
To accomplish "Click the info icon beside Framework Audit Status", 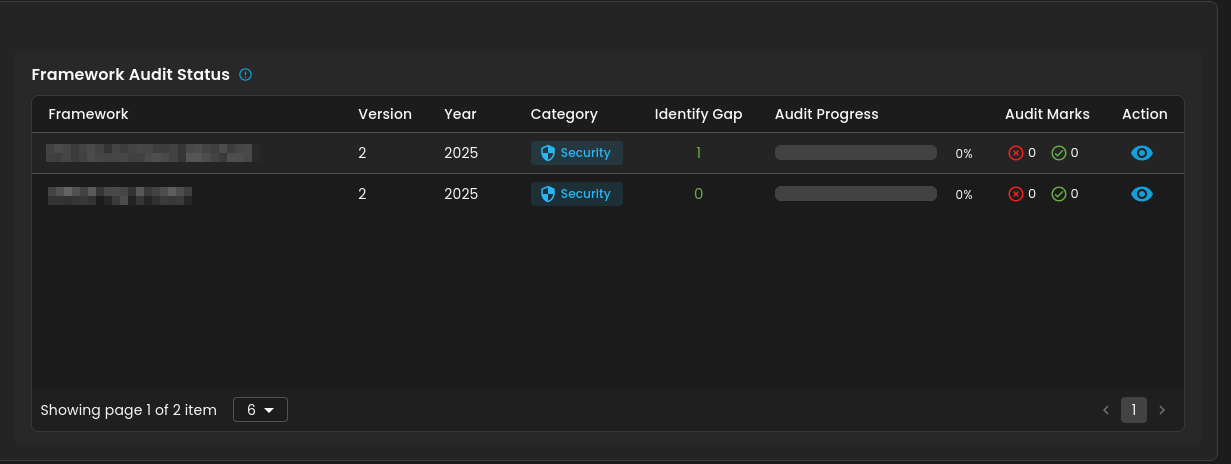I will (x=245, y=75).
